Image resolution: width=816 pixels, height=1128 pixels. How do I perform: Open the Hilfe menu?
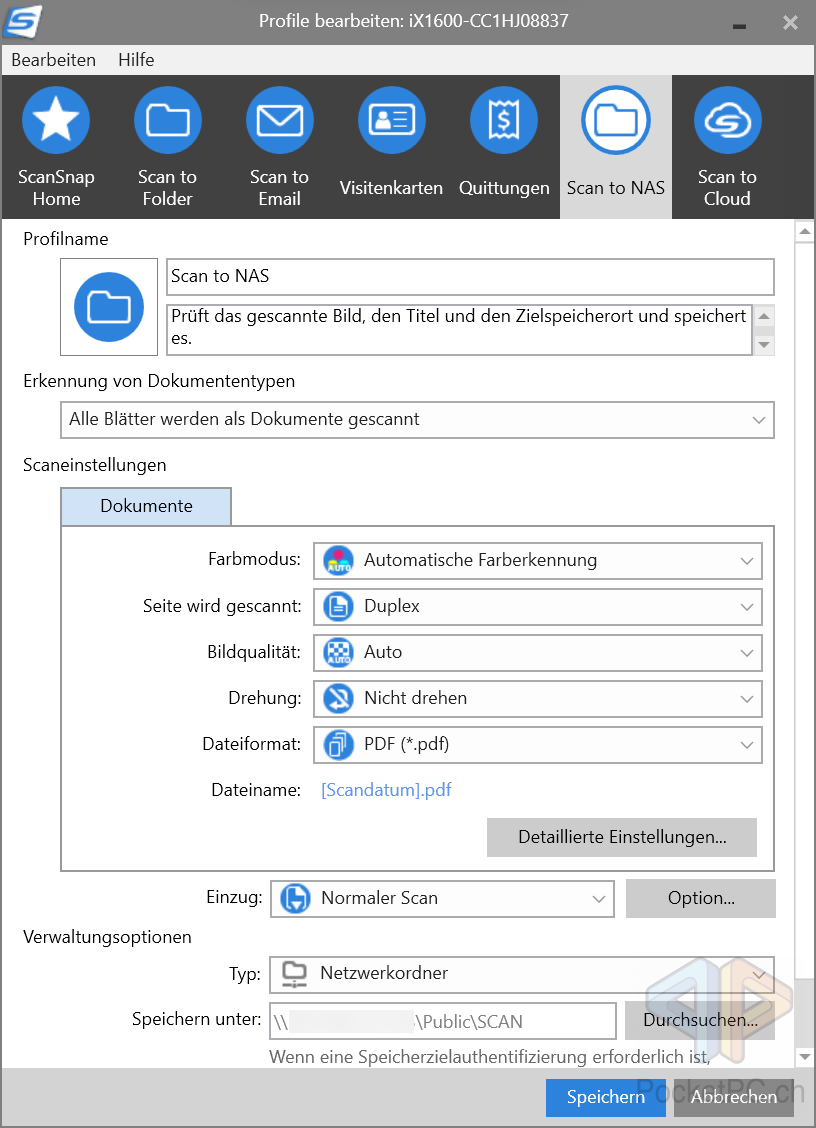[136, 60]
